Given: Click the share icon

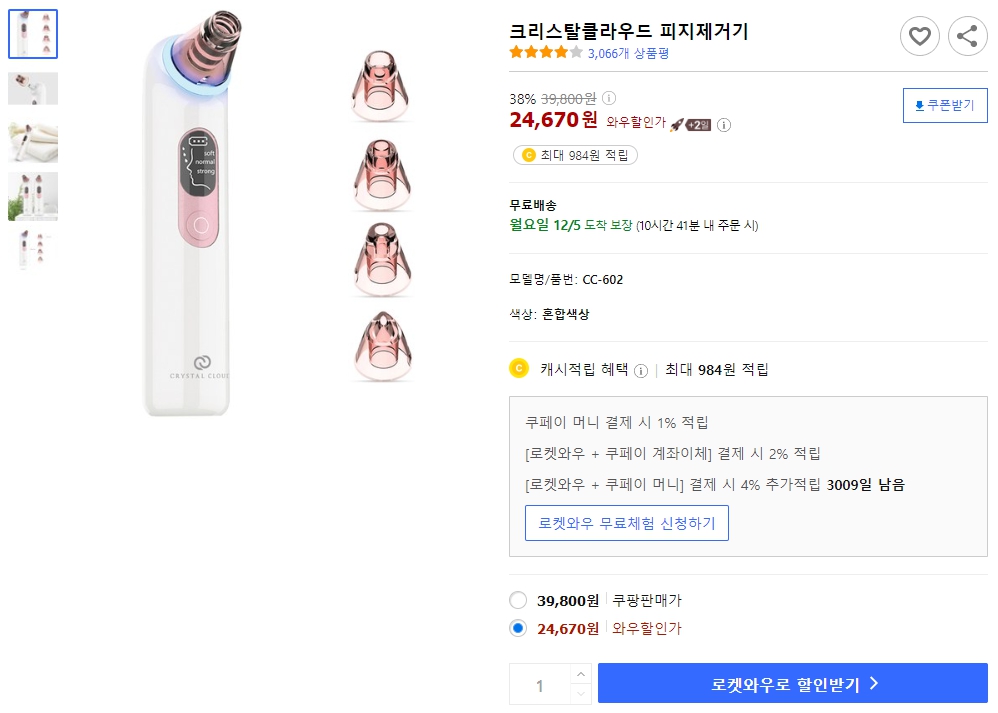Looking at the screenshot, I should click(966, 36).
